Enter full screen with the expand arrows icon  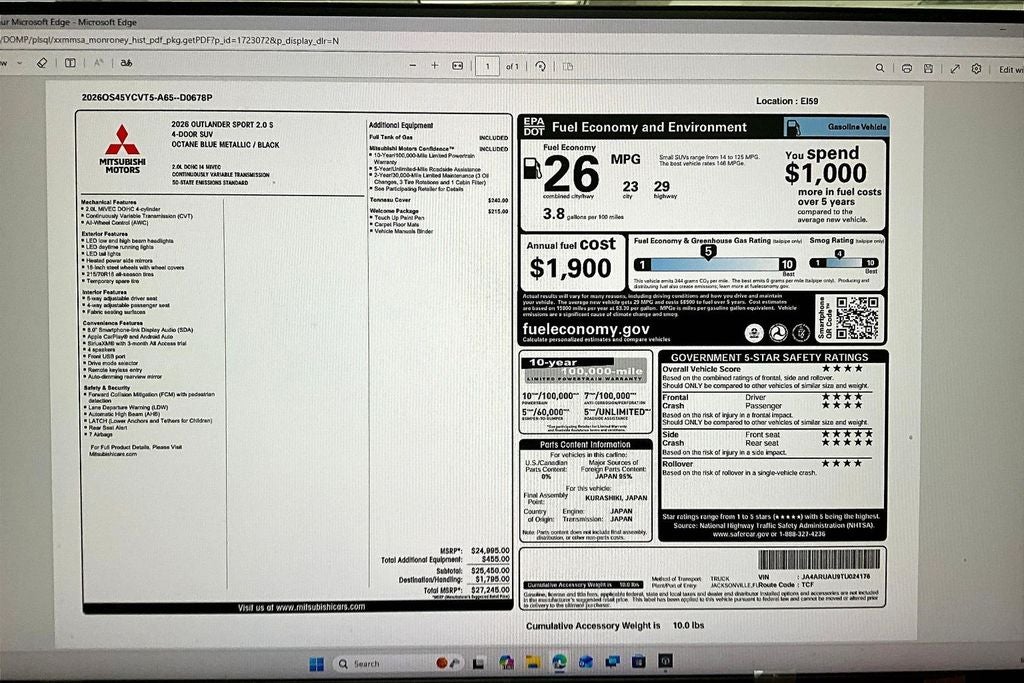(955, 68)
